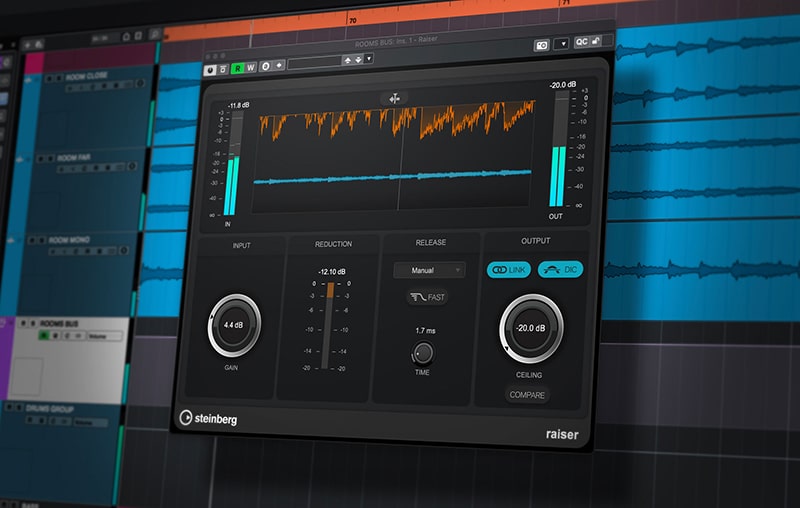Select the ROOM CLOSE track
This screenshot has height=508, width=800.
pos(86,77)
